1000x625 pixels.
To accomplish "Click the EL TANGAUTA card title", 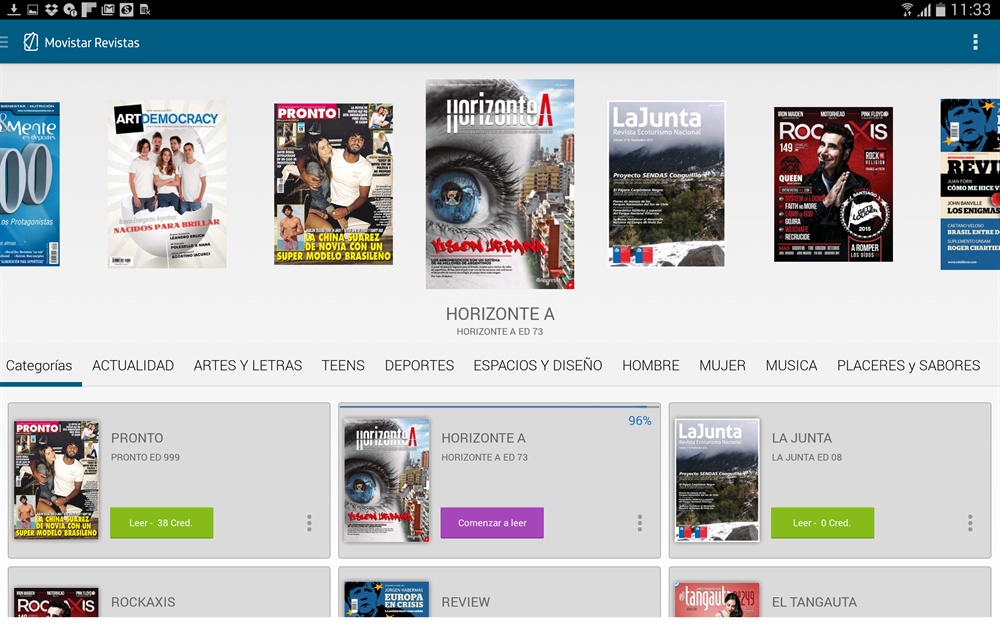I will pyautogui.click(x=814, y=602).
